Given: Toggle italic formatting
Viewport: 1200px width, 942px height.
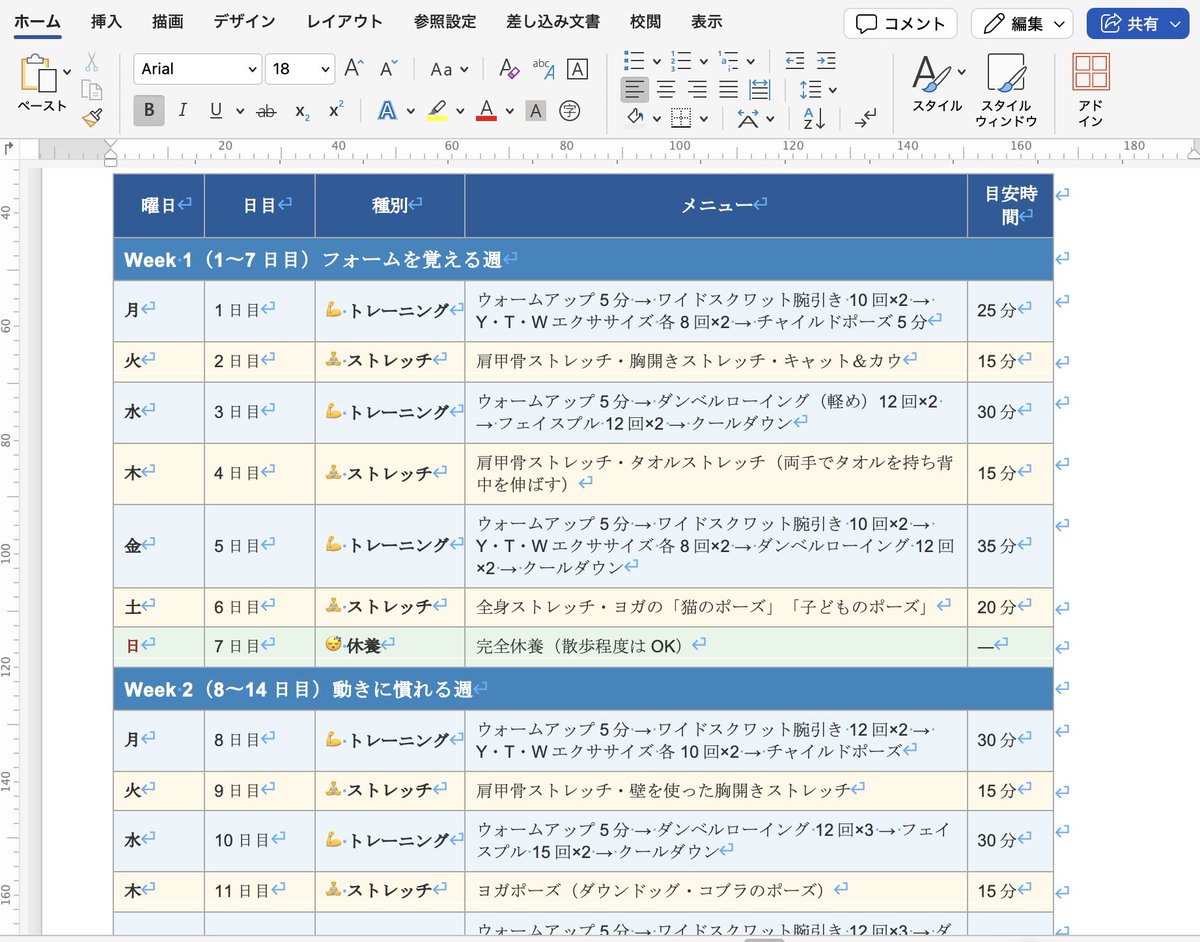Looking at the screenshot, I should [x=182, y=111].
